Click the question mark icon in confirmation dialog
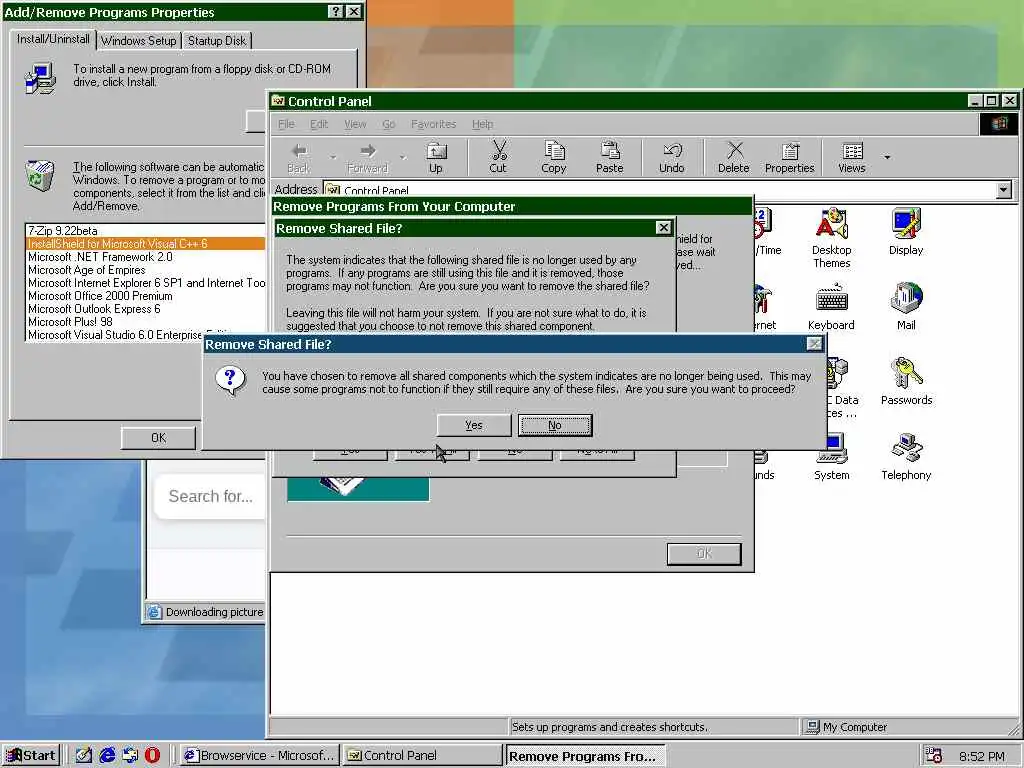 coord(231,380)
